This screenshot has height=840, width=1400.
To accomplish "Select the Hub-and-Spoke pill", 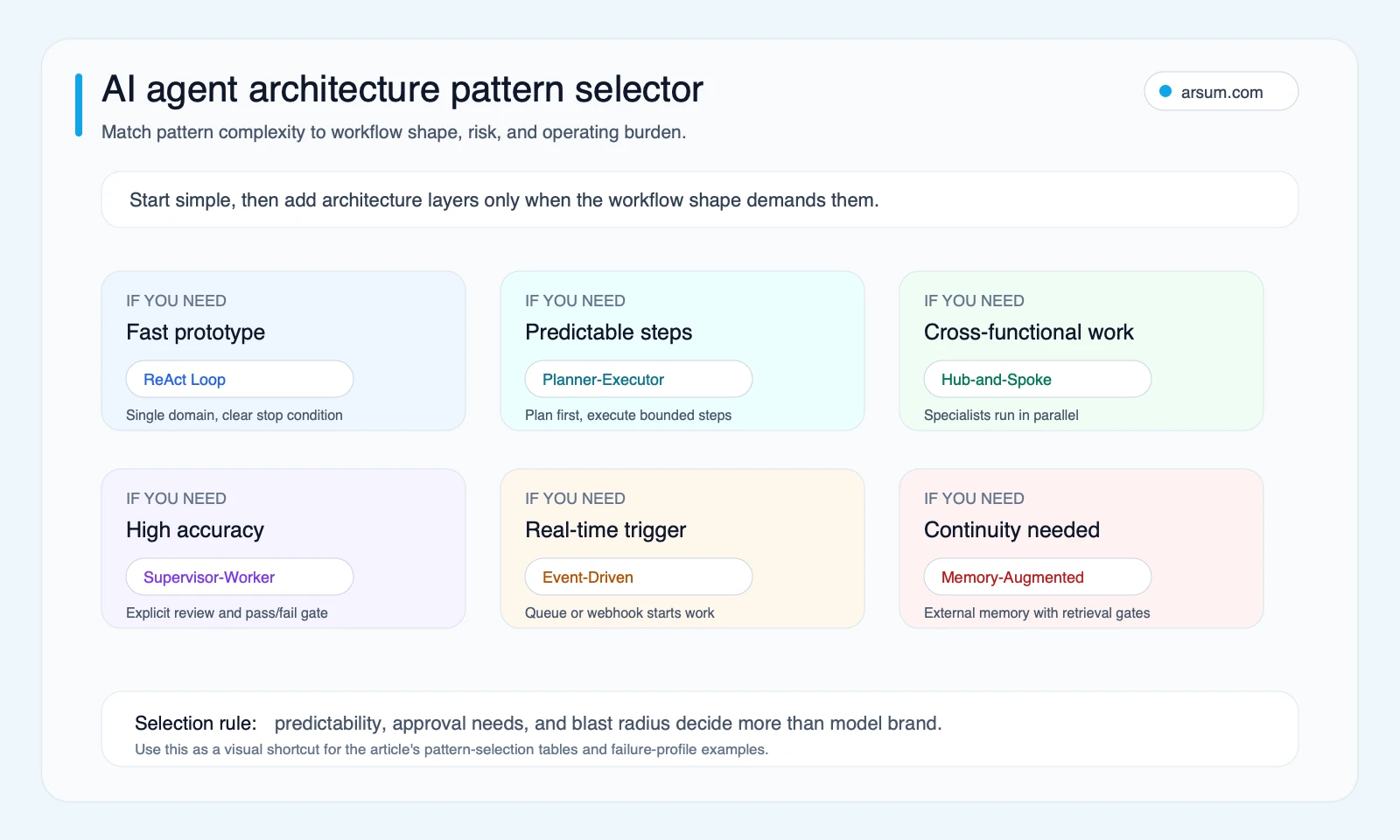I will (1038, 379).
